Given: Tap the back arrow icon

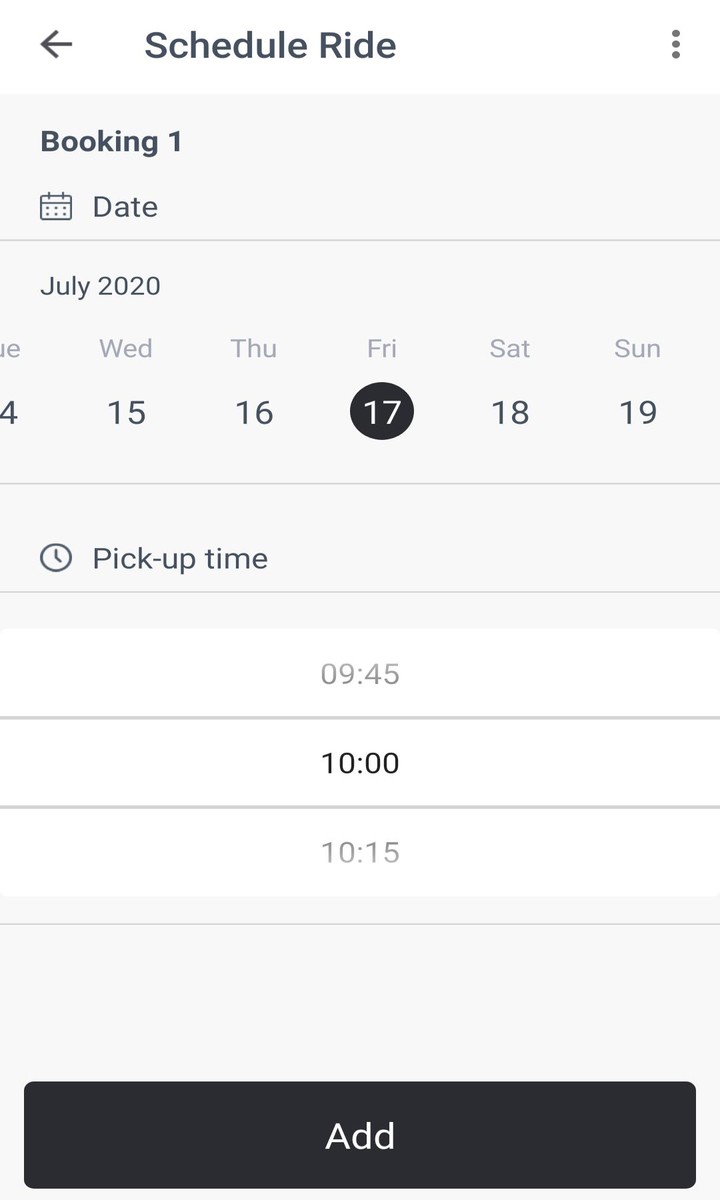Looking at the screenshot, I should tap(56, 45).
